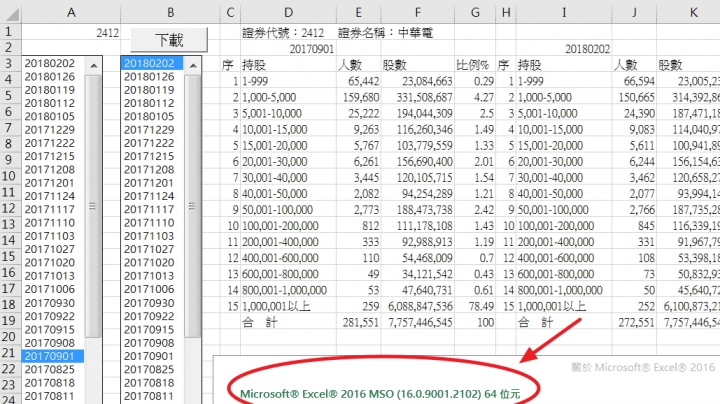Select row 1 header
This screenshot has width=720, height=404.
tap(9, 32)
